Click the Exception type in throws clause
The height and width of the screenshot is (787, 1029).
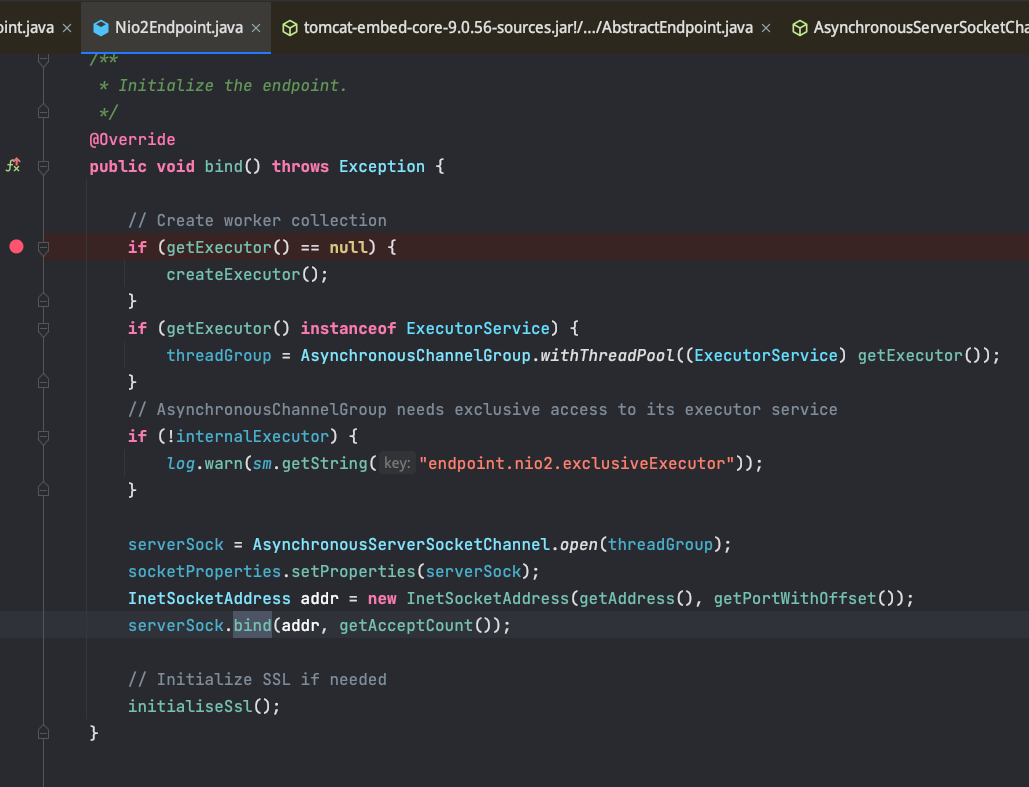382,167
